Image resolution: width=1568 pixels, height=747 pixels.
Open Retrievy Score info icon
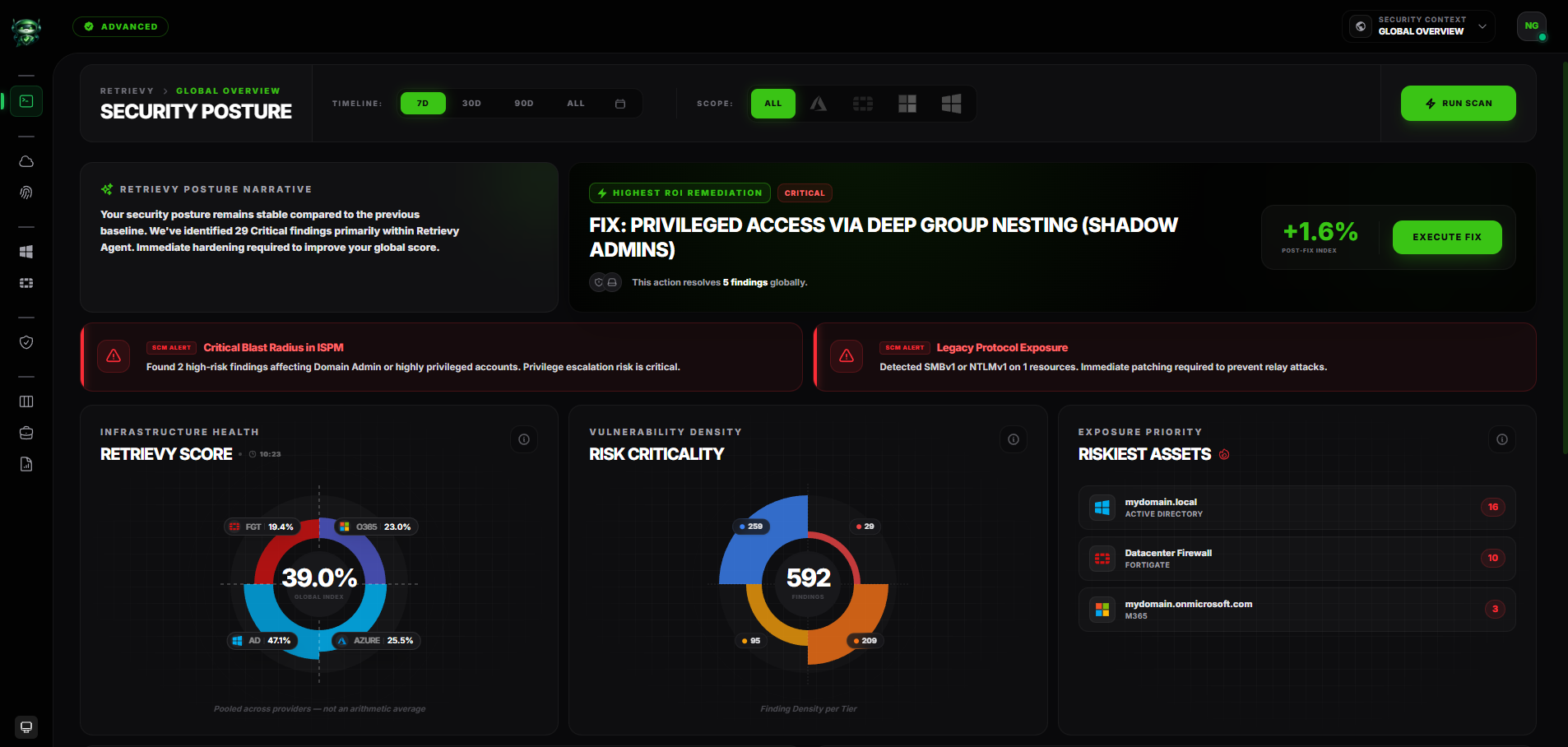click(524, 439)
